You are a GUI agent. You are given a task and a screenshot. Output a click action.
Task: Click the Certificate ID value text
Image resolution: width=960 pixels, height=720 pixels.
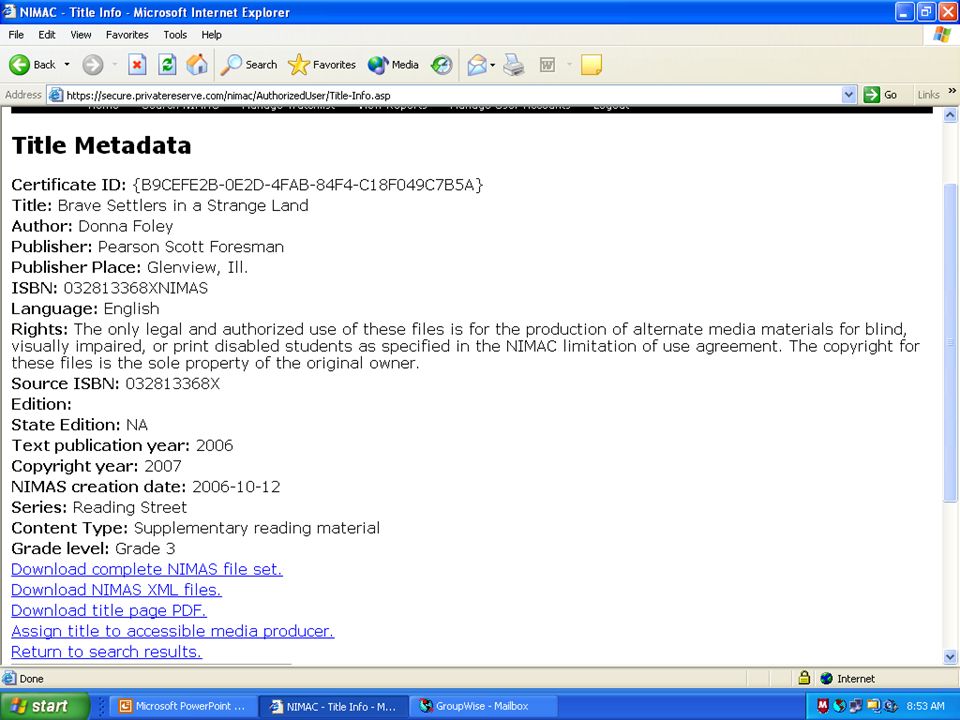(x=308, y=185)
